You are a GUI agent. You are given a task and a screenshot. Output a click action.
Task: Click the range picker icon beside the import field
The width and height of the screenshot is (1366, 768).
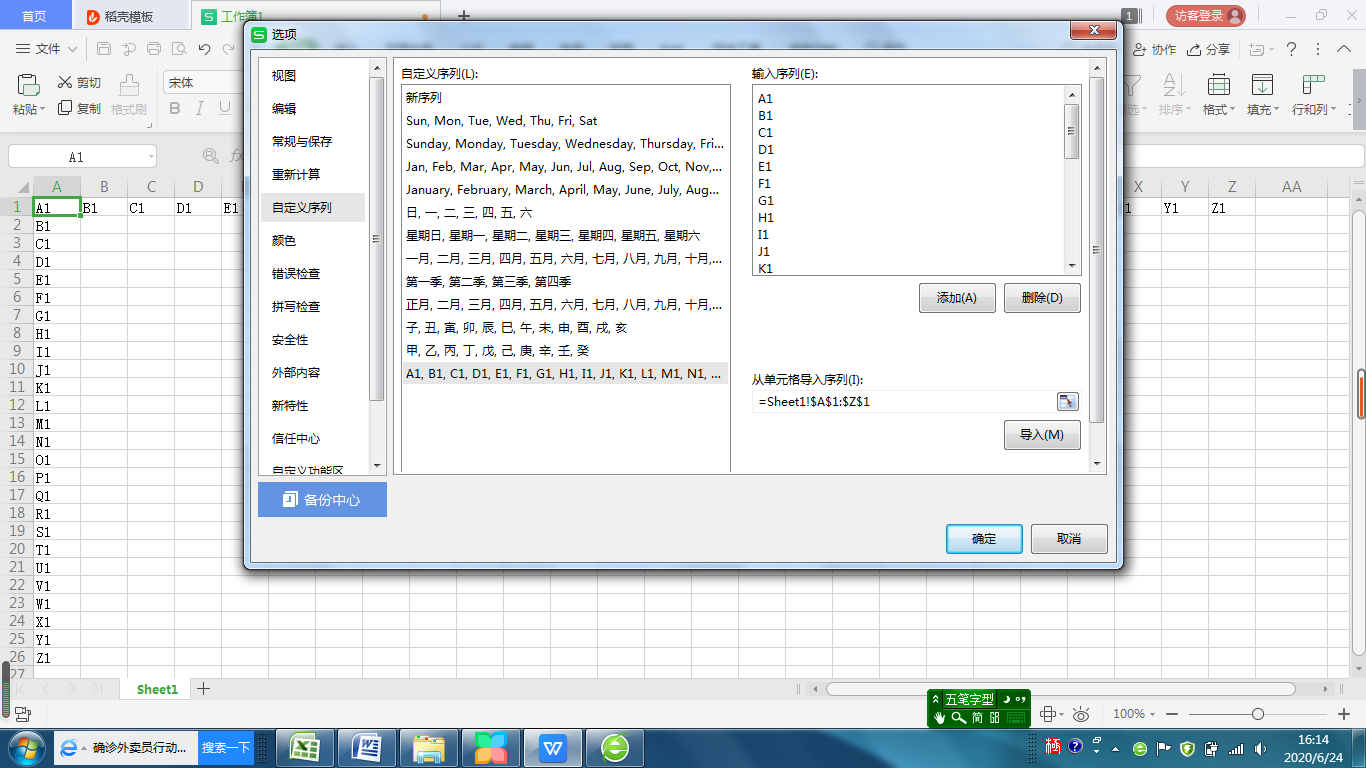pyautogui.click(x=1068, y=401)
